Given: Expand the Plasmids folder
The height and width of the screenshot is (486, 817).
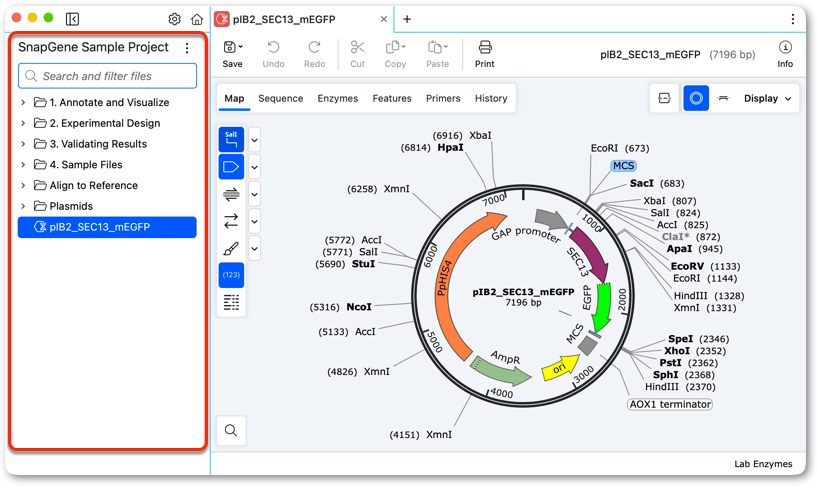Looking at the screenshot, I should (x=23, y=206).
